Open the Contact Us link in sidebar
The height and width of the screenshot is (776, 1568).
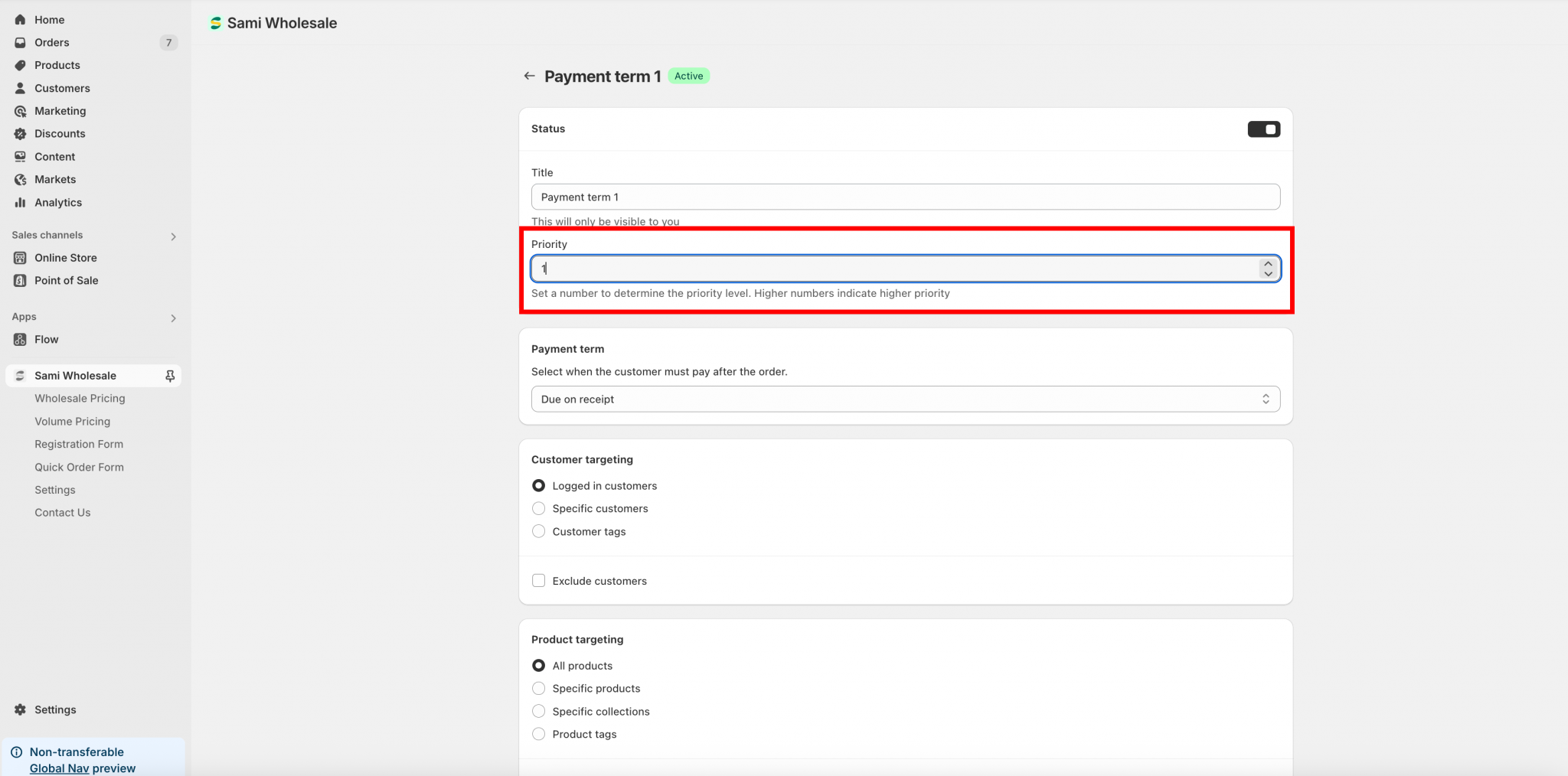[62, 513]
